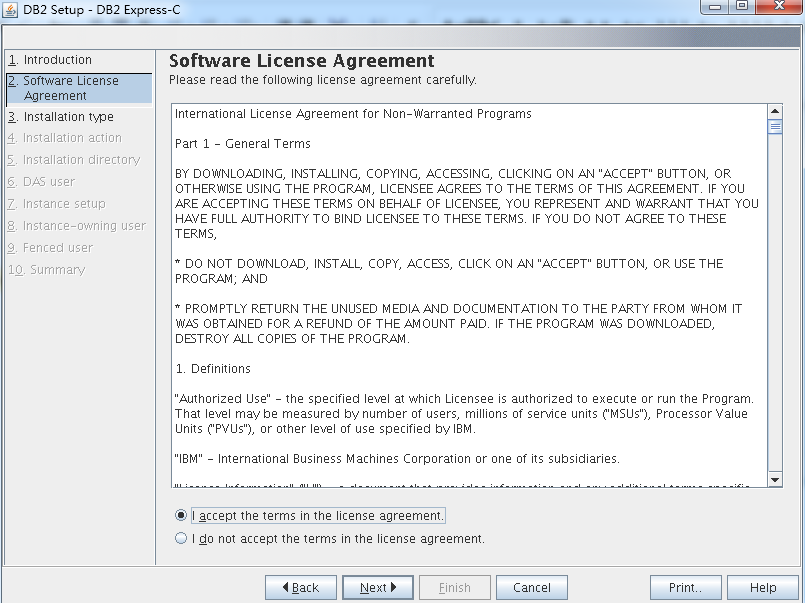Click the '"IBM" - International Business Machines' definition line

coord(397,458)
